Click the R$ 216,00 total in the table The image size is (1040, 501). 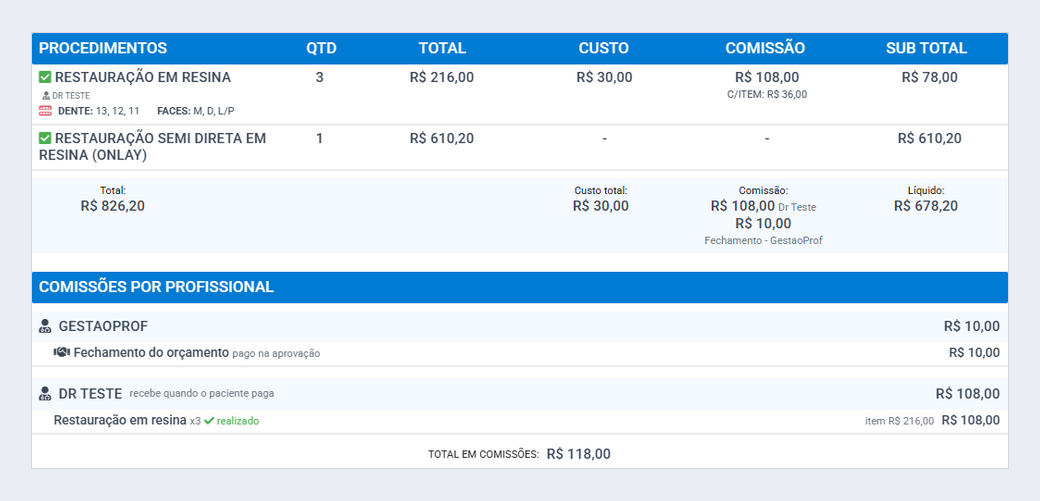coord(442,78)
